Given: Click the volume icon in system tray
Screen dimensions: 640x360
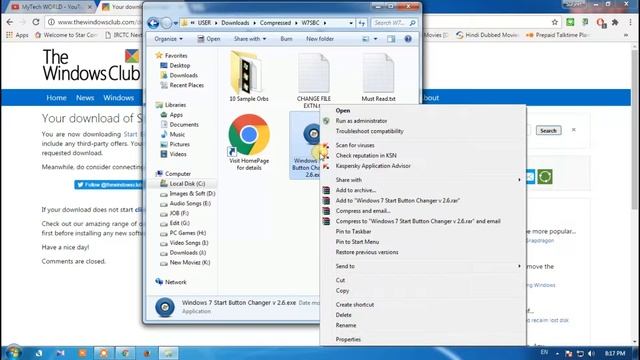Looking at the screenshot, I should pos(592,353).
